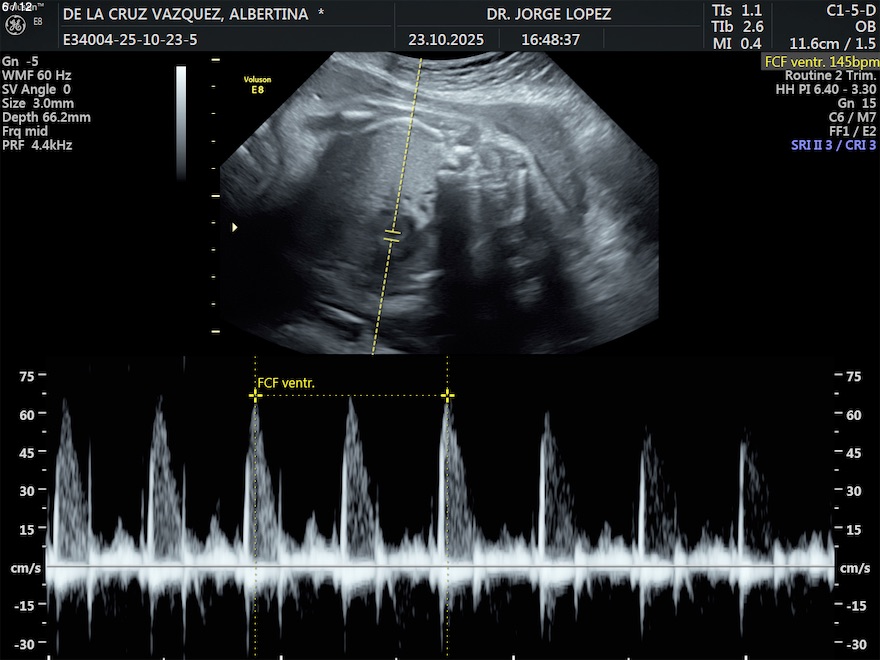Image resolution: width=880 pixels, height=660 pixels.
Task: Click the DR. JORGE LOPEZ operator field
Action: coord(548,15)
